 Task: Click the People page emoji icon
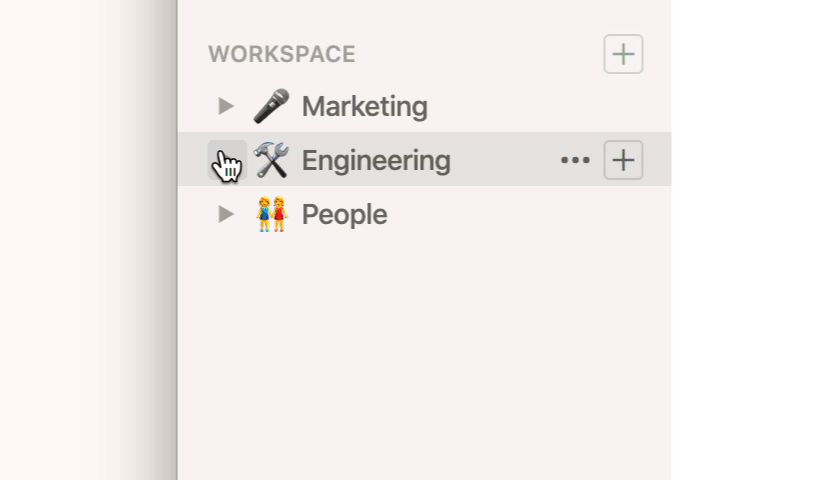[x=270, y=214]
